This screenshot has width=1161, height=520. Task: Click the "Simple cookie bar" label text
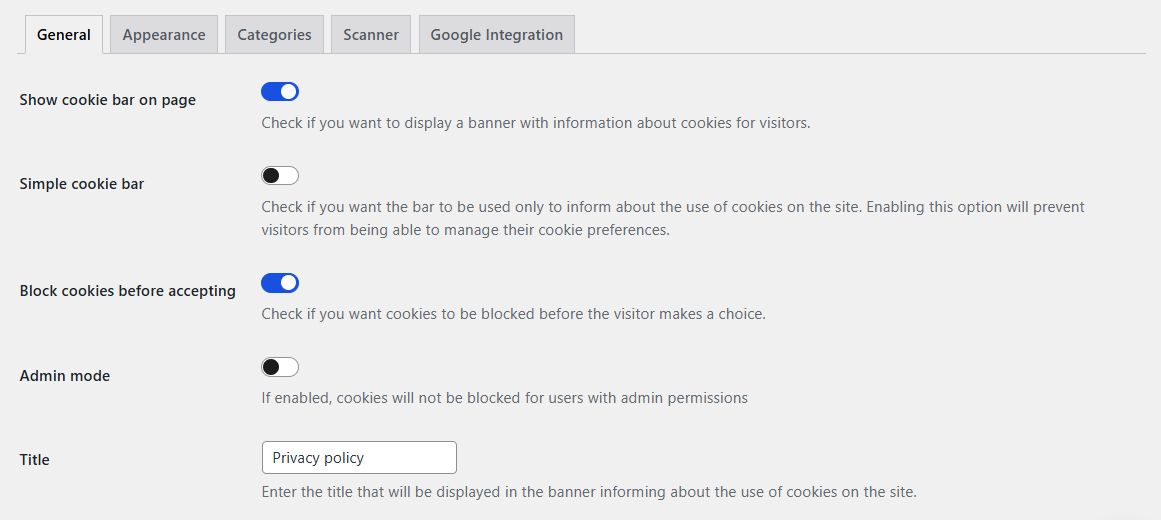tap(81, 184)
